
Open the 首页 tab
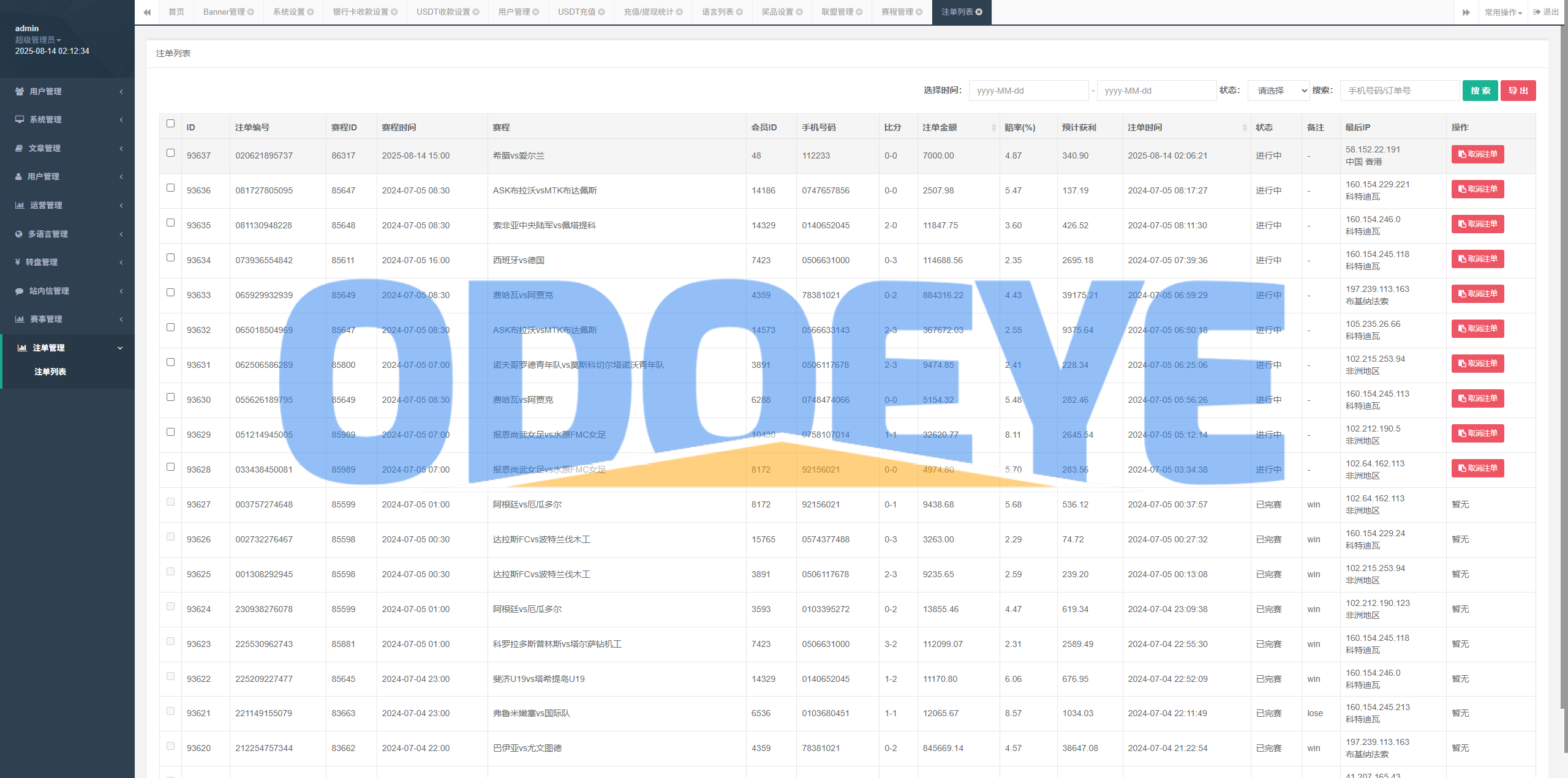click(x=176, y=12)
